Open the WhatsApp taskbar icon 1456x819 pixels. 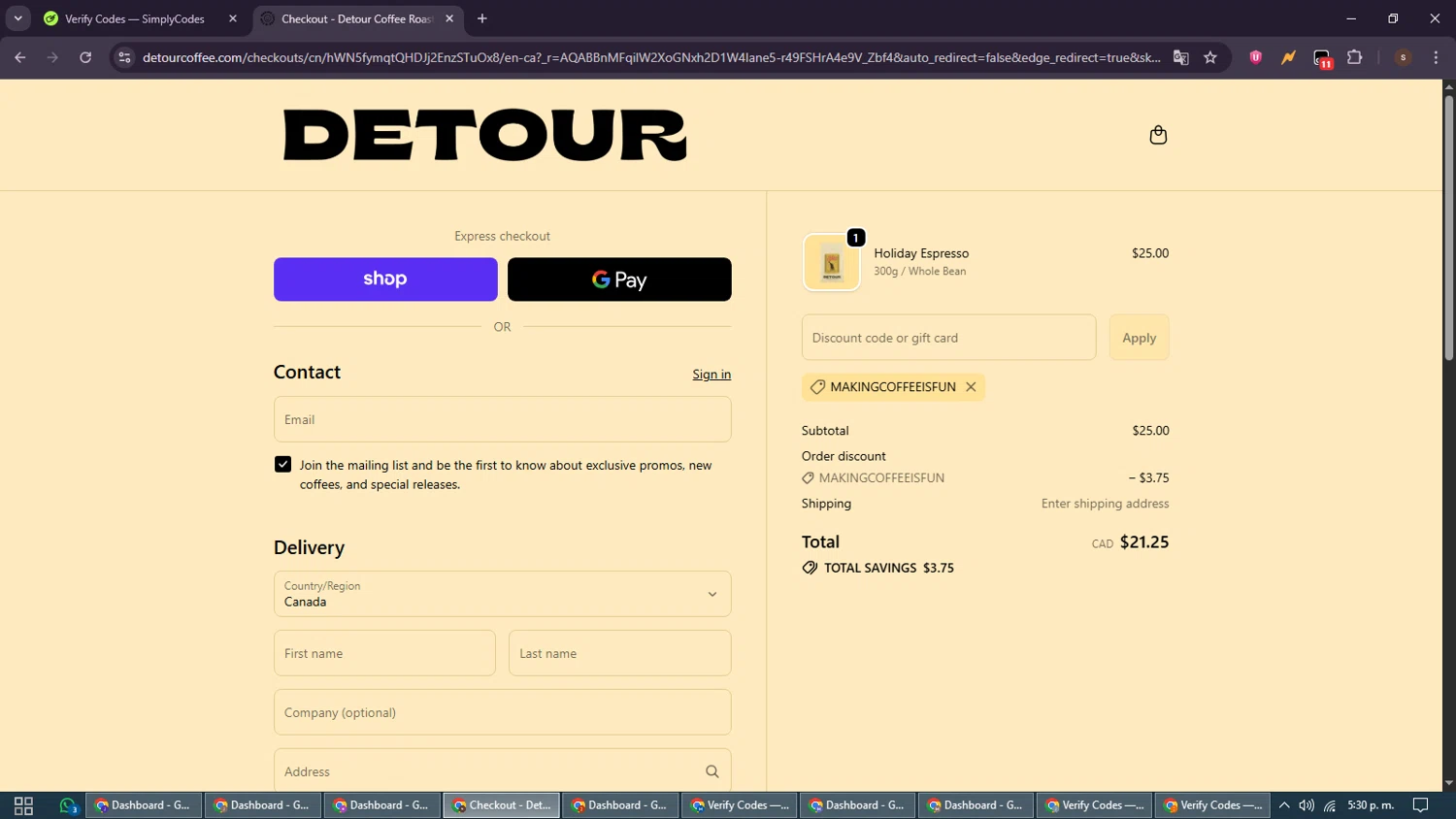click(x=68, y=805)
